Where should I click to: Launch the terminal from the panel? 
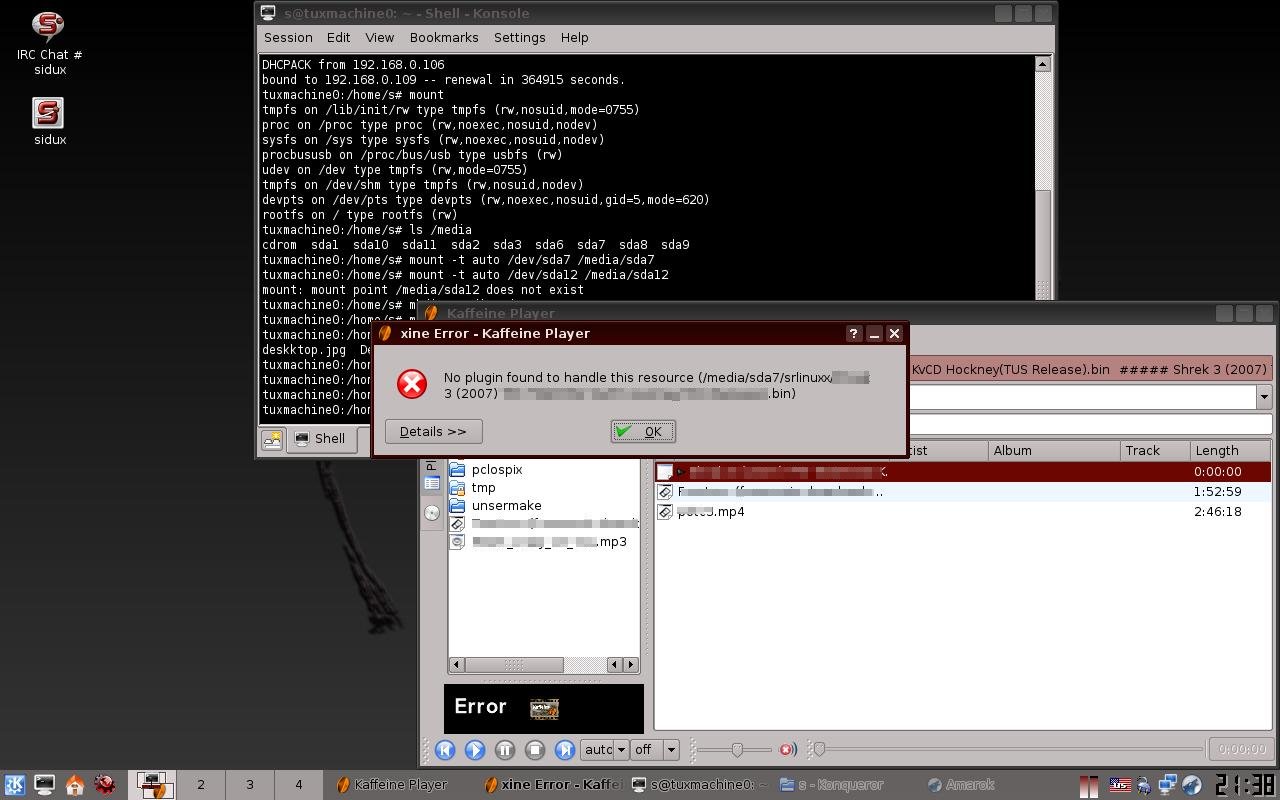[45, 785]
